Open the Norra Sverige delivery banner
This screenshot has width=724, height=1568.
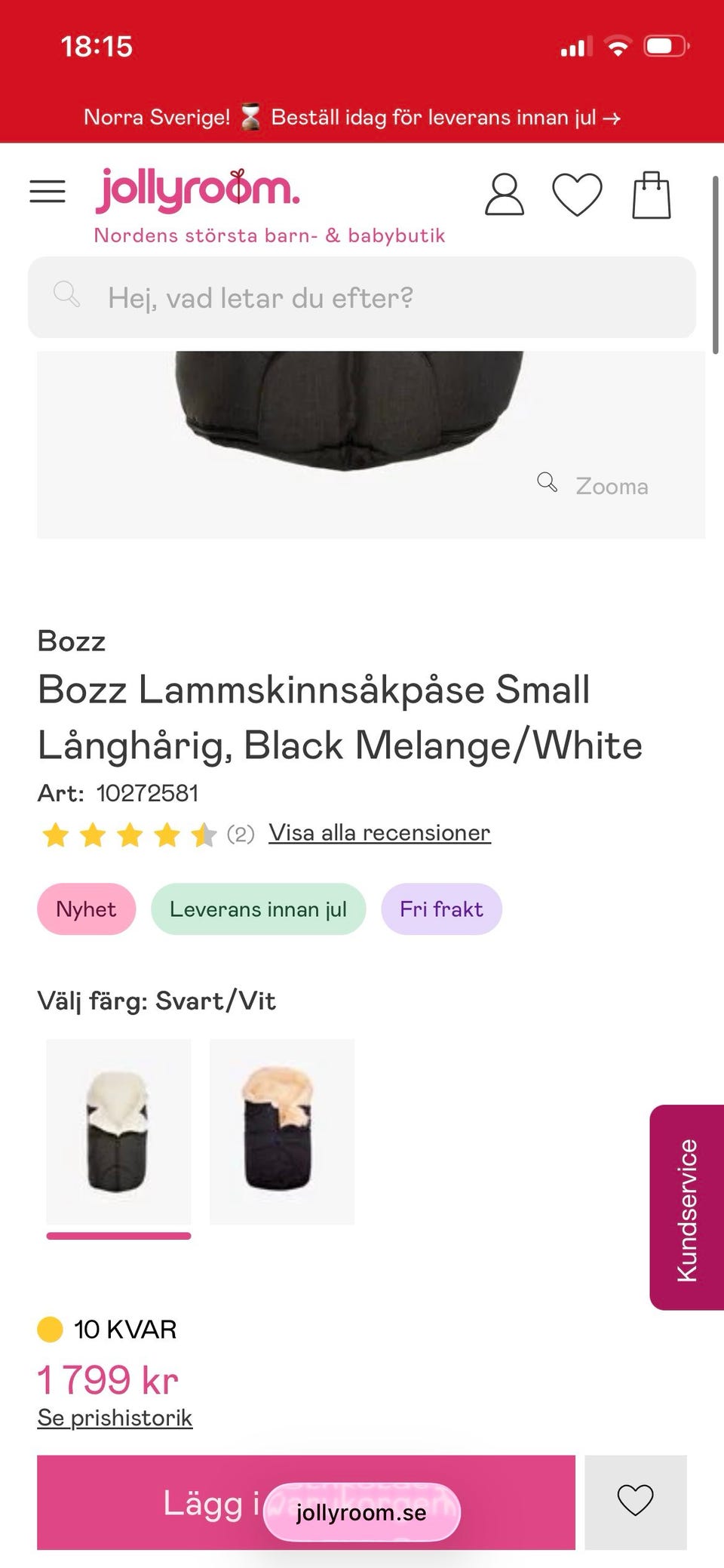tap(352, 117)
